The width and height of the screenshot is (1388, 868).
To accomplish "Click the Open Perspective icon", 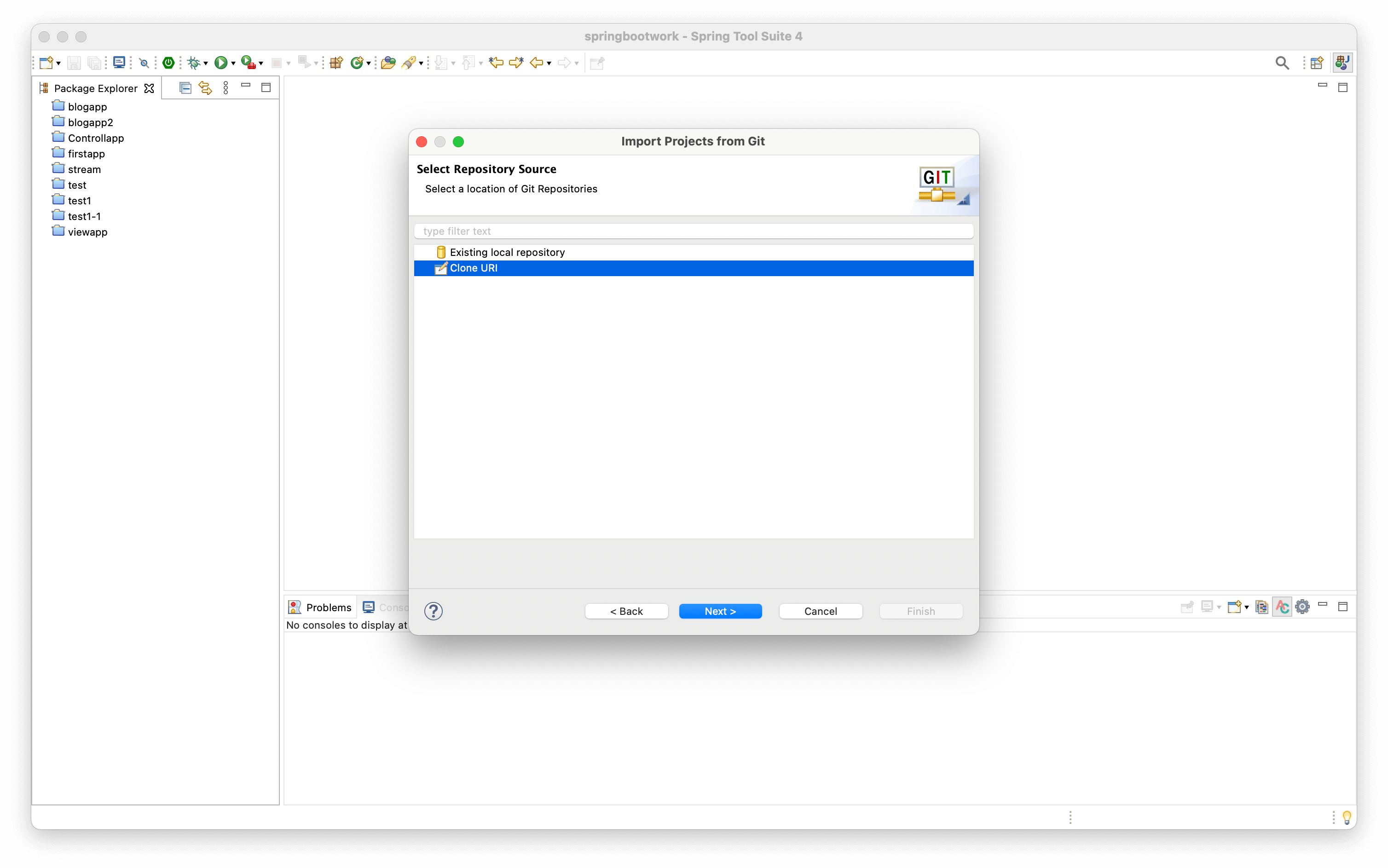I will (1317, 63).
